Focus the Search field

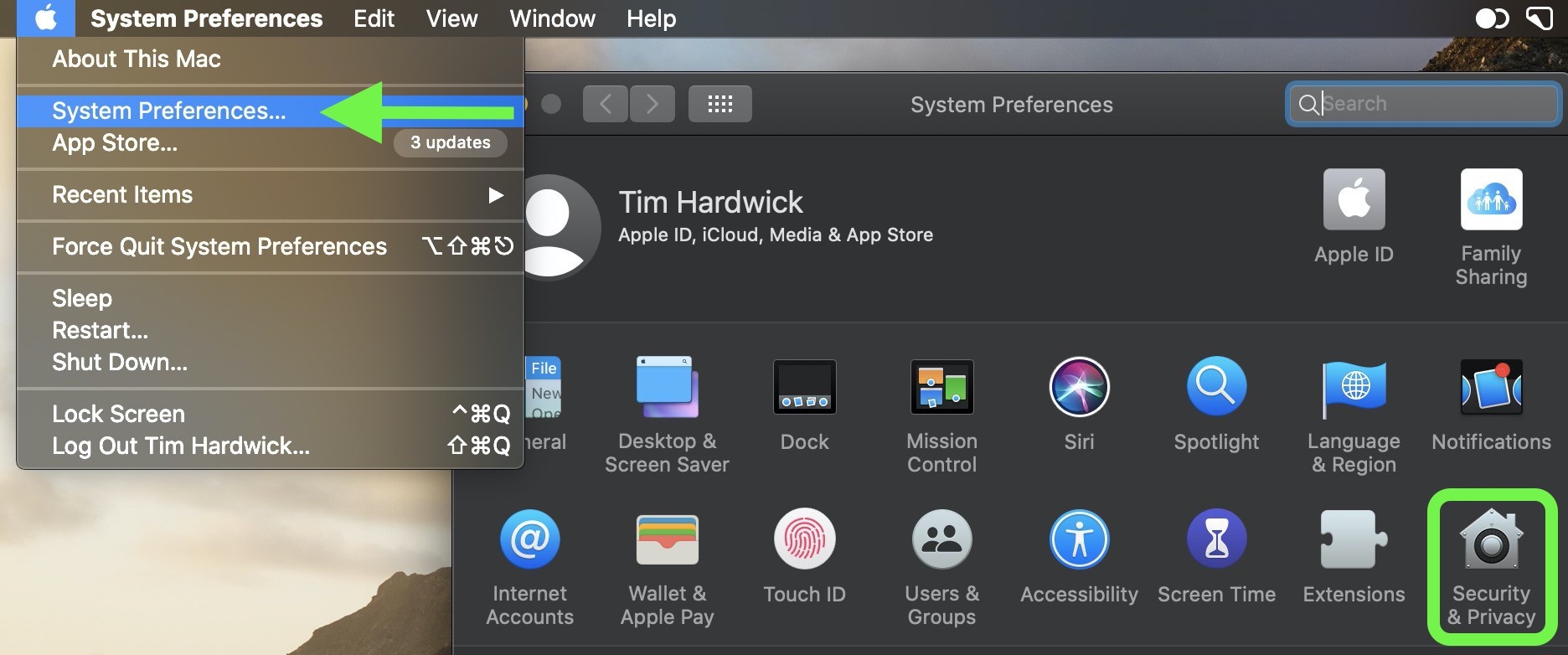[x=1423, y=103]
